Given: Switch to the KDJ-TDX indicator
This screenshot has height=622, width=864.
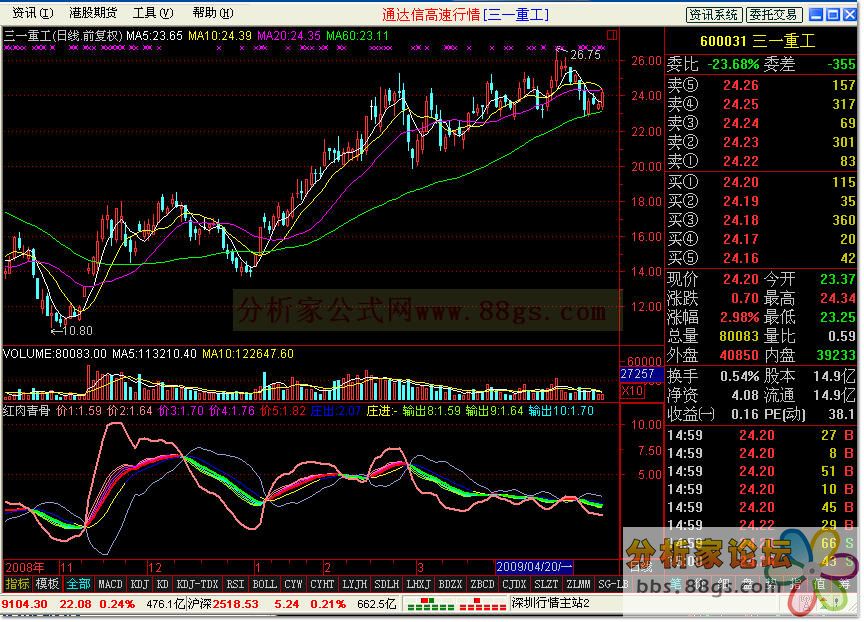Looking at the screenshot, I should tap(197, 584).
